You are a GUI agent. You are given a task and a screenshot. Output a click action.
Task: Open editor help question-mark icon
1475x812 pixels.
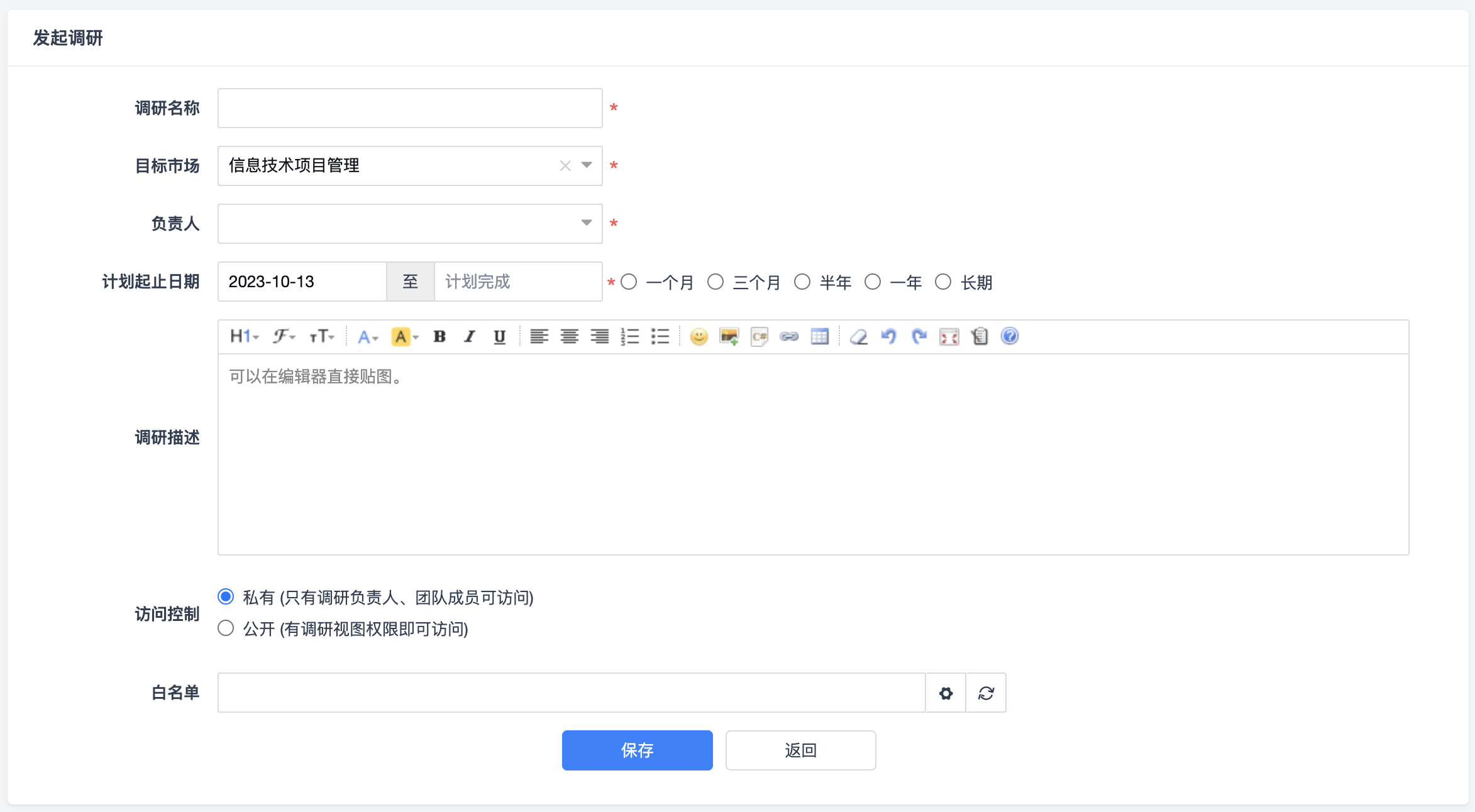[1009, 337]
